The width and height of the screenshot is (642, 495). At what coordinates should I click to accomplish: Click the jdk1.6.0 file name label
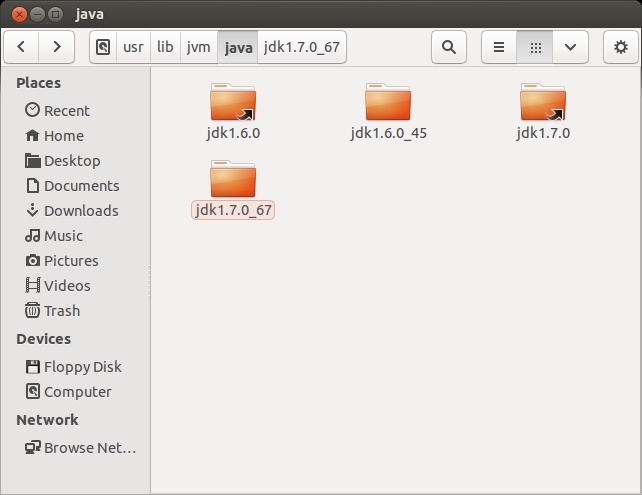tap(233, 133)
